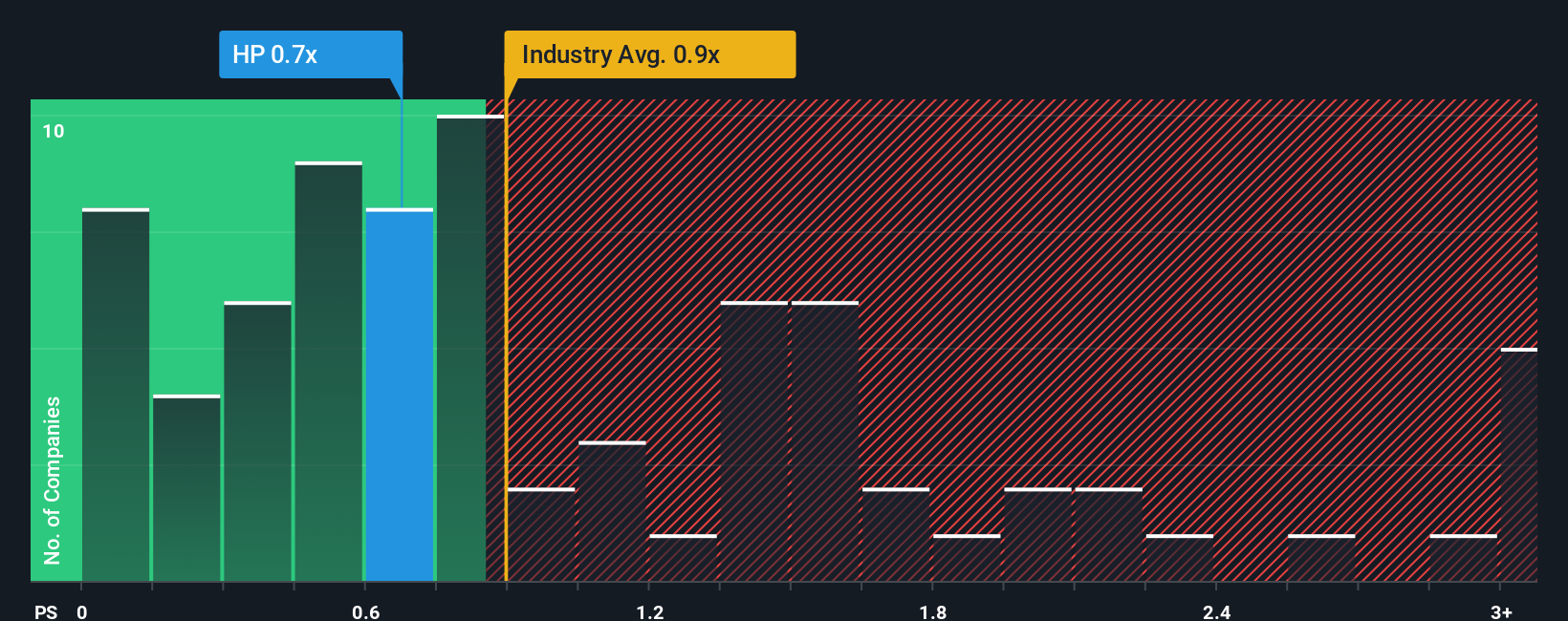Viewport: 1568px width, 621px height.
Task: Click the 0.6 axis label
Action: coord(366,612)
